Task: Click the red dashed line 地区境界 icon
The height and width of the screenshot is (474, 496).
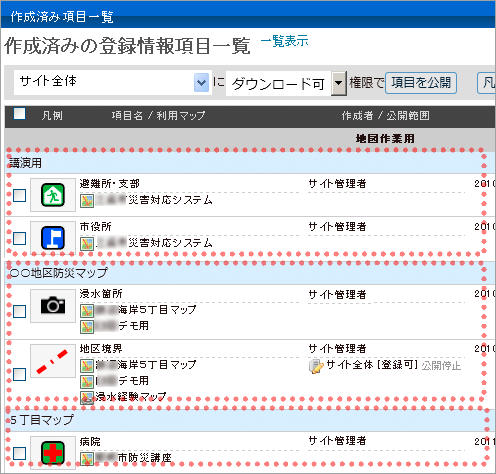Action: (x=53, y=361)
